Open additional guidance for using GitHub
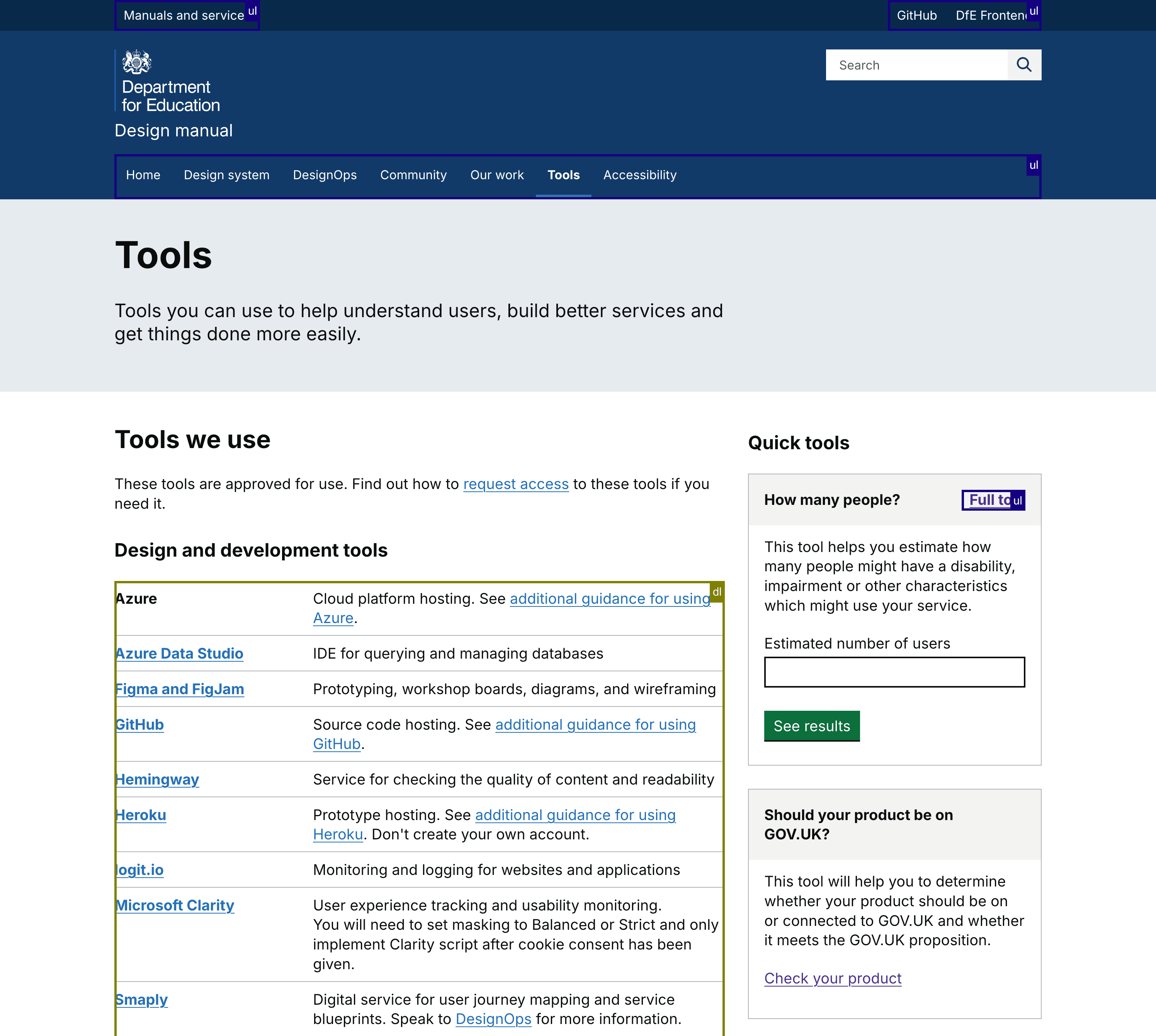The width and height of the screenshot is (1156, 1036). (x=595, y=725)
